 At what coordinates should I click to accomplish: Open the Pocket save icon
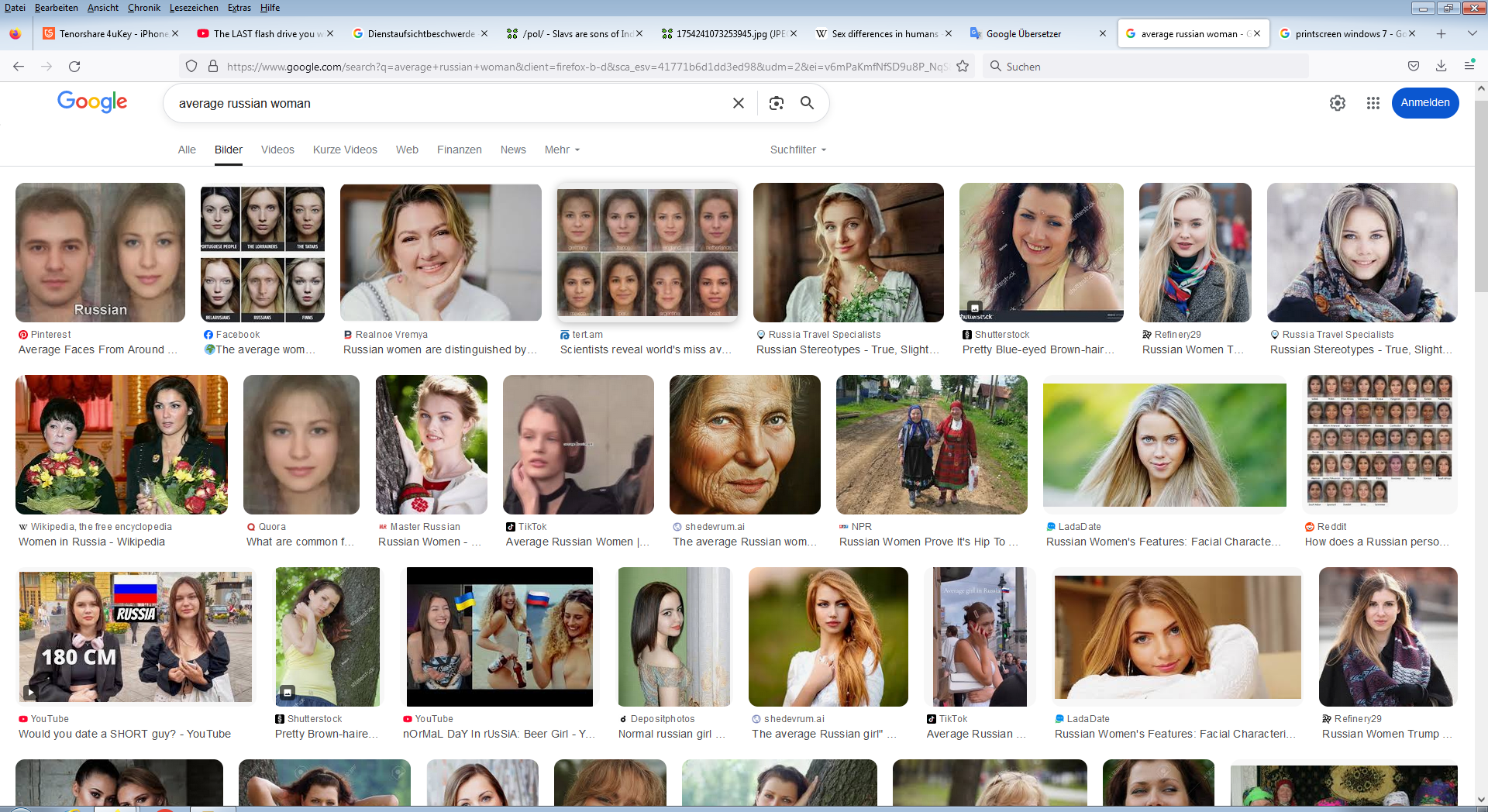tap(1414, 67)
